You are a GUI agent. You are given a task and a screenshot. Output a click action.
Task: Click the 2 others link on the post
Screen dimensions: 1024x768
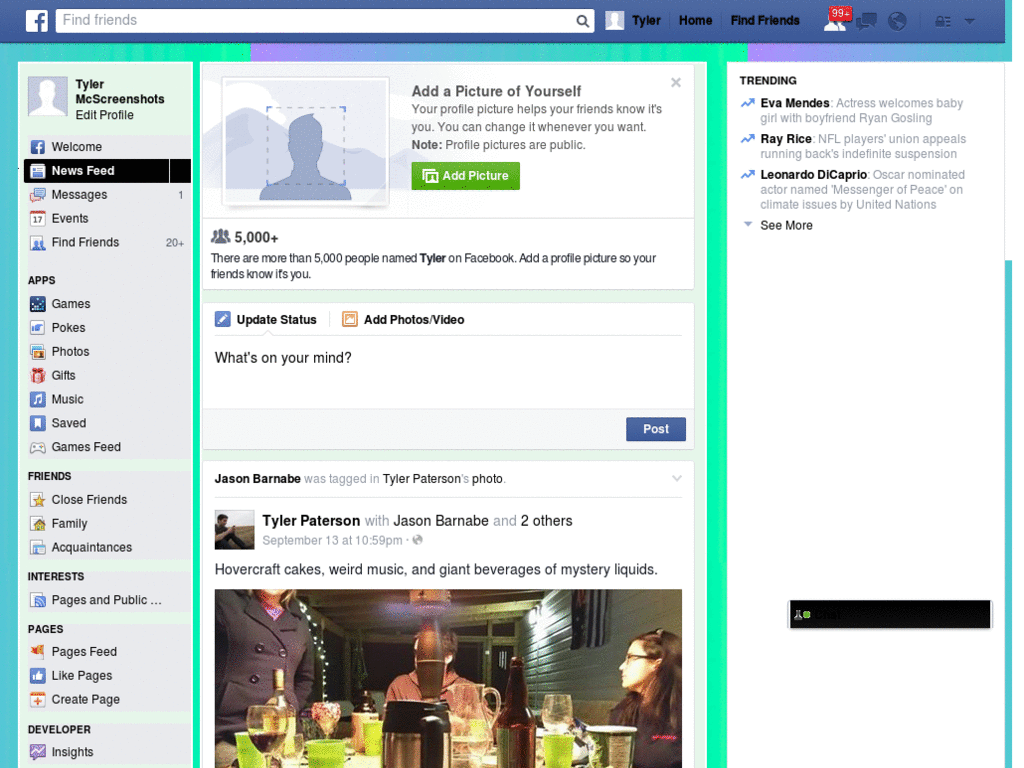click(547, 521)
